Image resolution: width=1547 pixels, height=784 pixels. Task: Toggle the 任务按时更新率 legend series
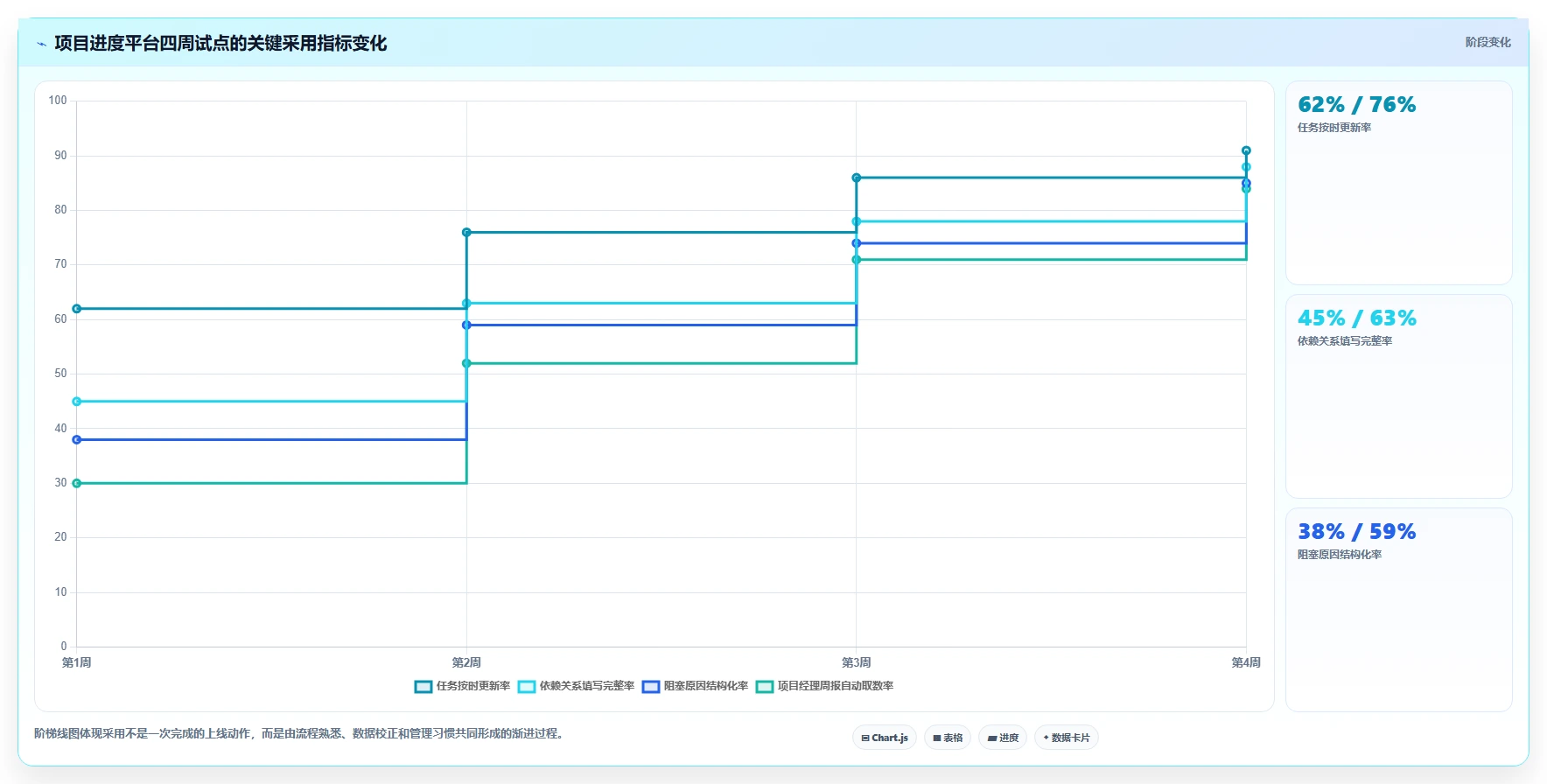(462, 686)
